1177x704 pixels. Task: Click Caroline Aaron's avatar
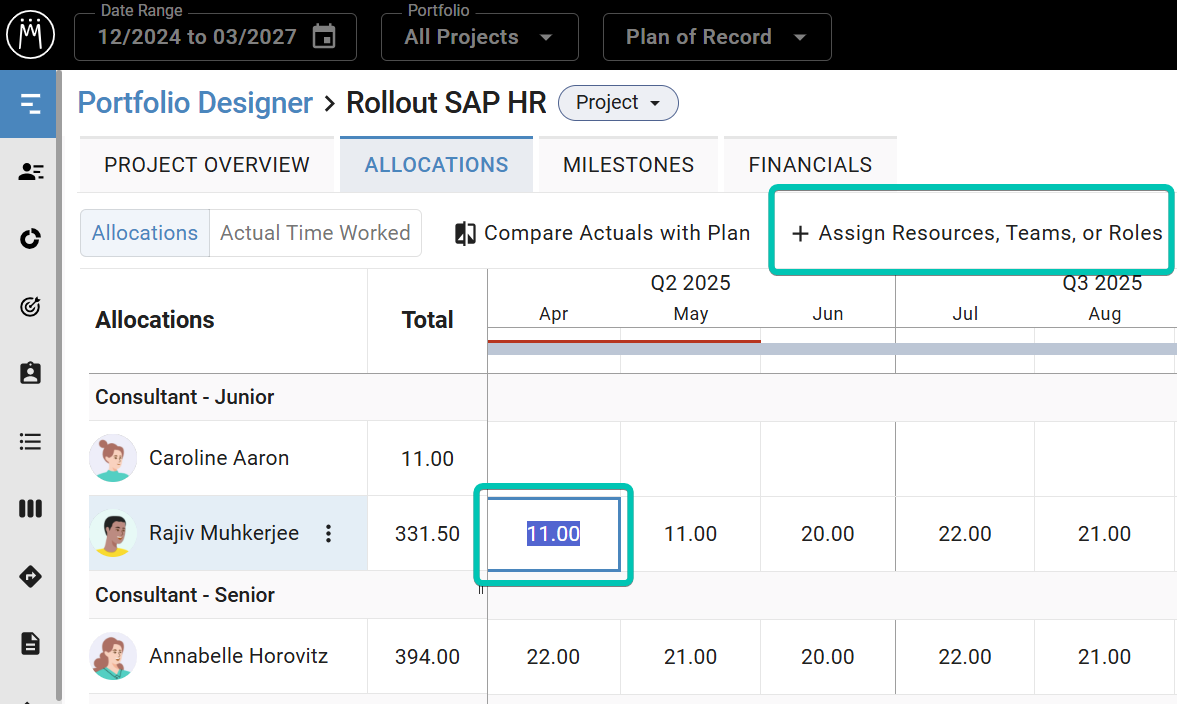[113, 458]
